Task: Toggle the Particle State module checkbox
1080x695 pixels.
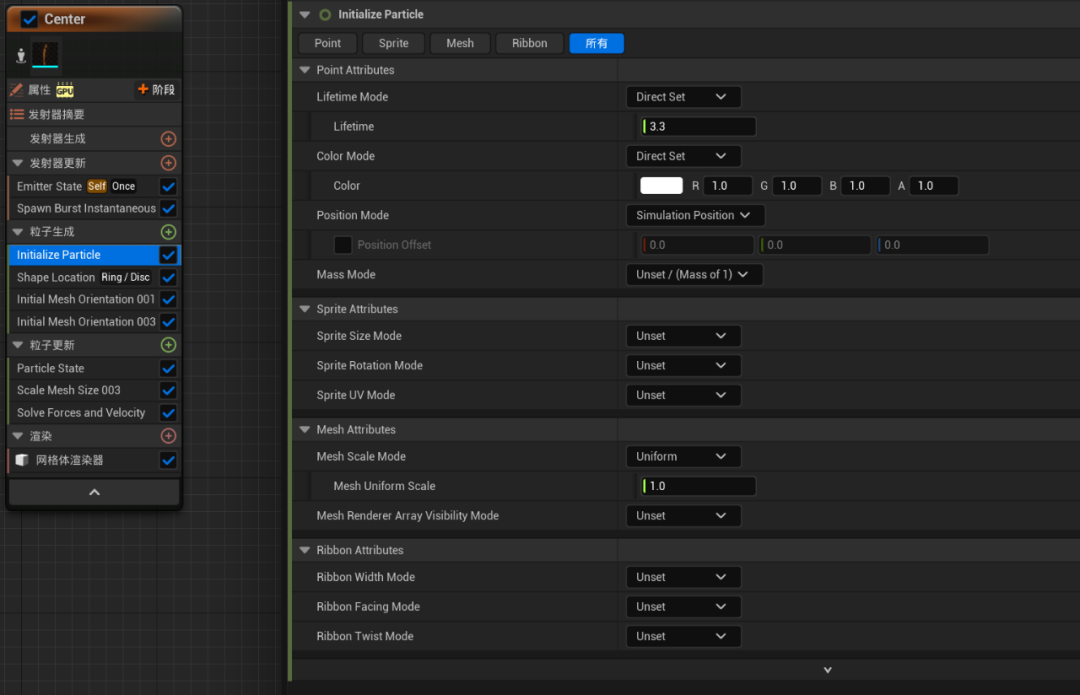Action: [x=168, y=369]
